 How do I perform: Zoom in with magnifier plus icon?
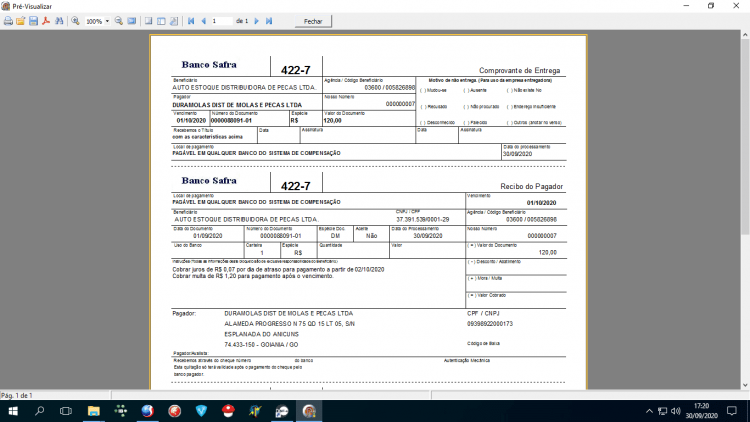click(x=76, y=21)
